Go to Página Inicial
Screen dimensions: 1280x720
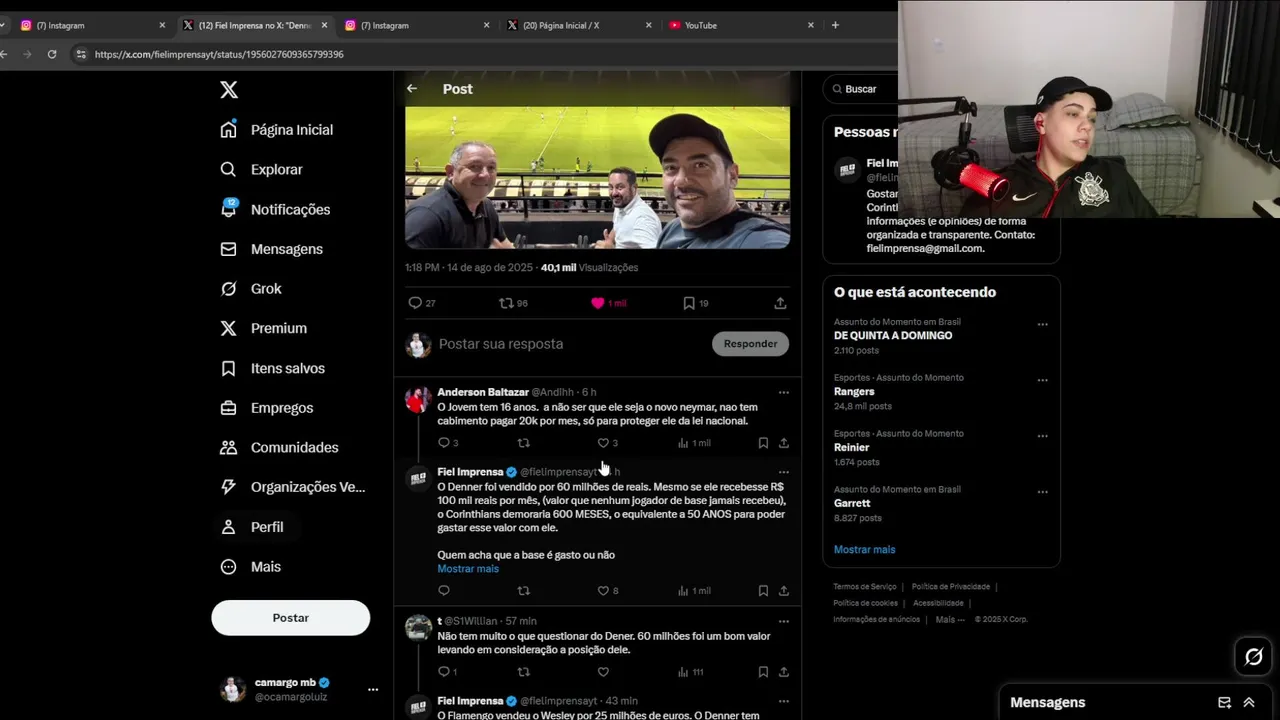pyautogui.click(x=277, y=130)
